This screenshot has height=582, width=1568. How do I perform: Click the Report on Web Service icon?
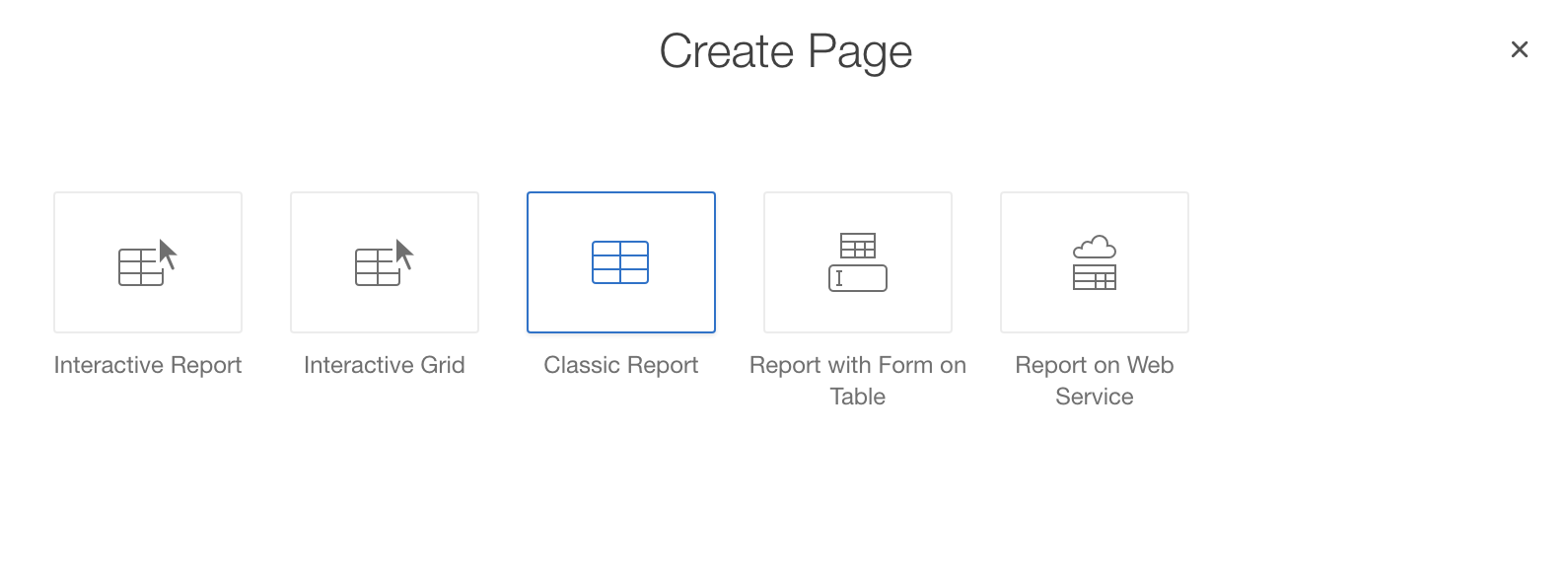(1094, 262)
